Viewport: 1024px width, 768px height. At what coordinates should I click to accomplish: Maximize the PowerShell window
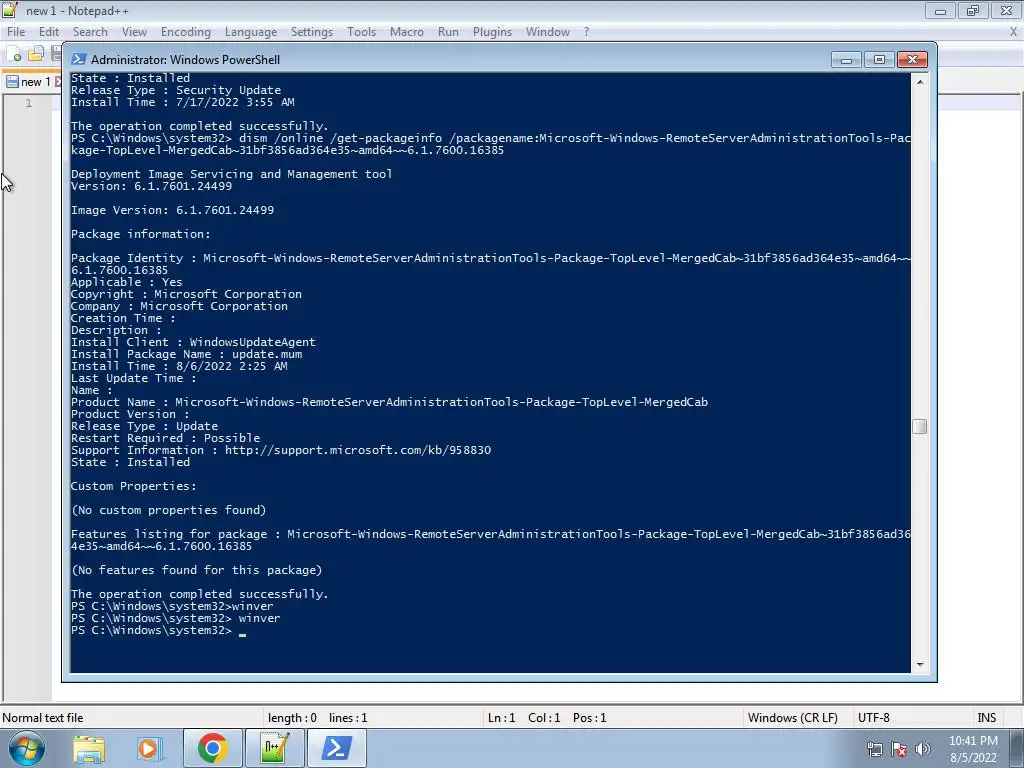[x=879, y=60]
